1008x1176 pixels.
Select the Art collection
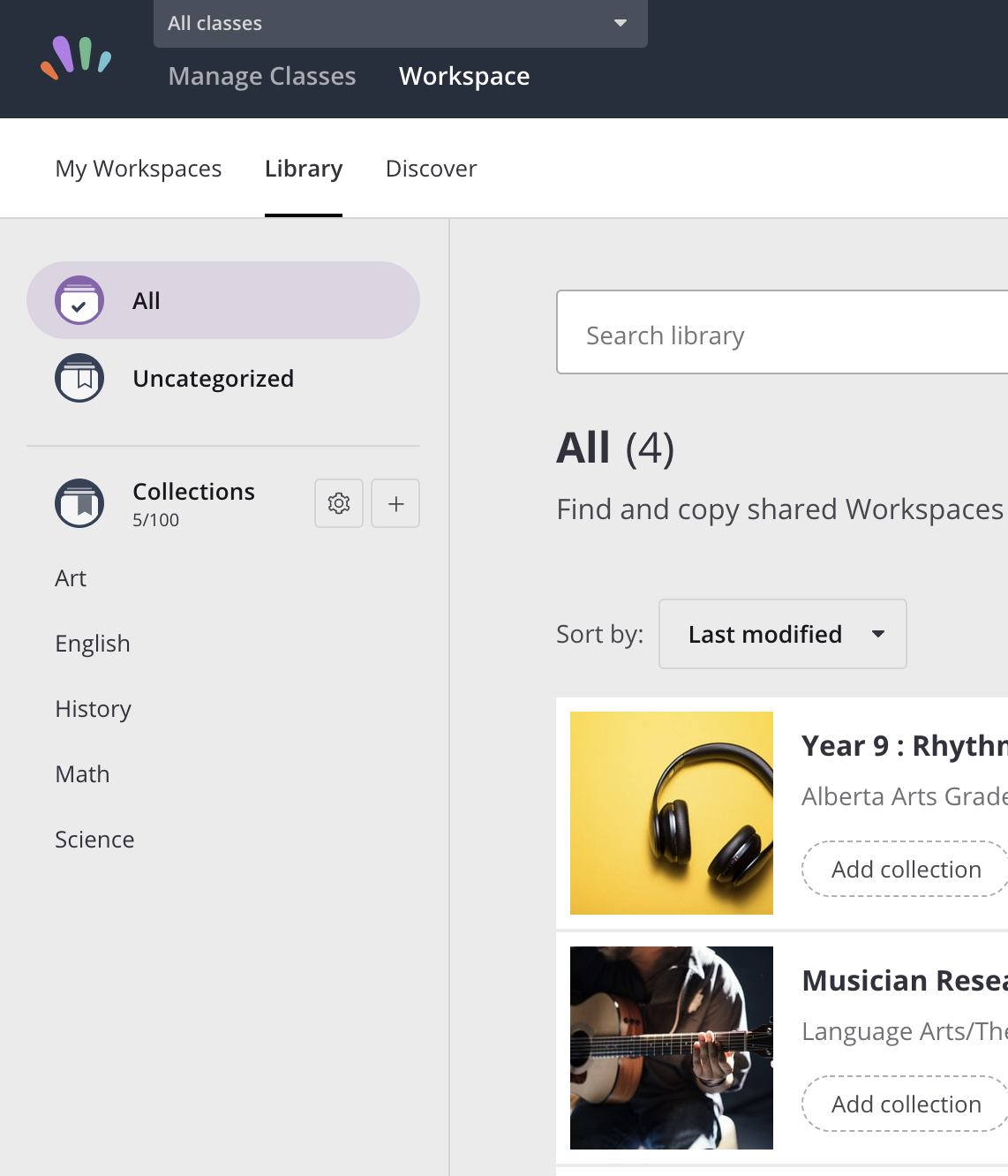(71, 578)
